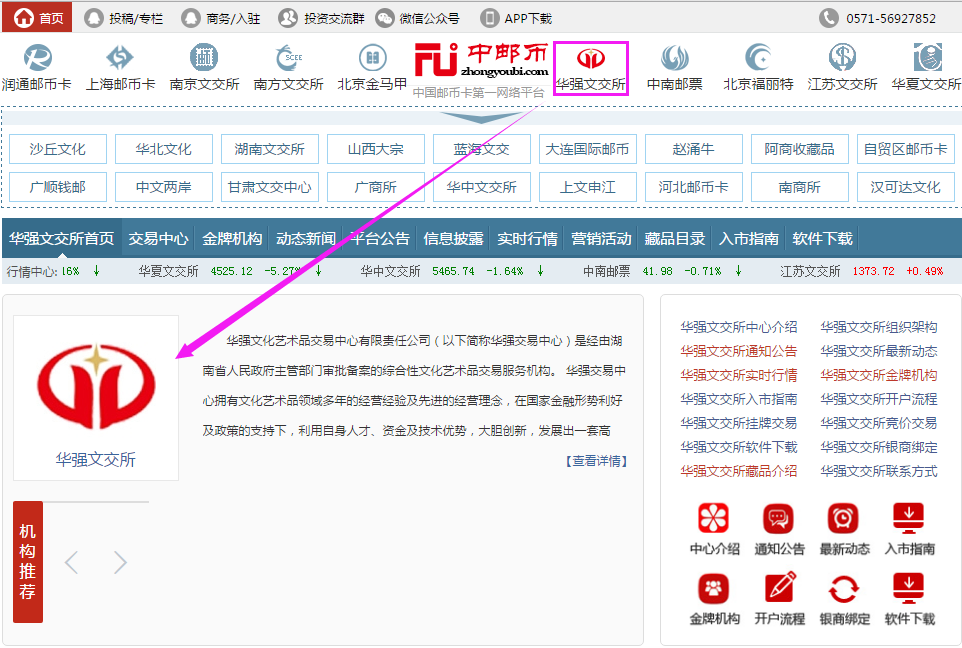Image resolution: width=962 pixels, height=648 pixels.
Task: Click the 广顺钱邮 exchange button
Action: pos(58,187)
